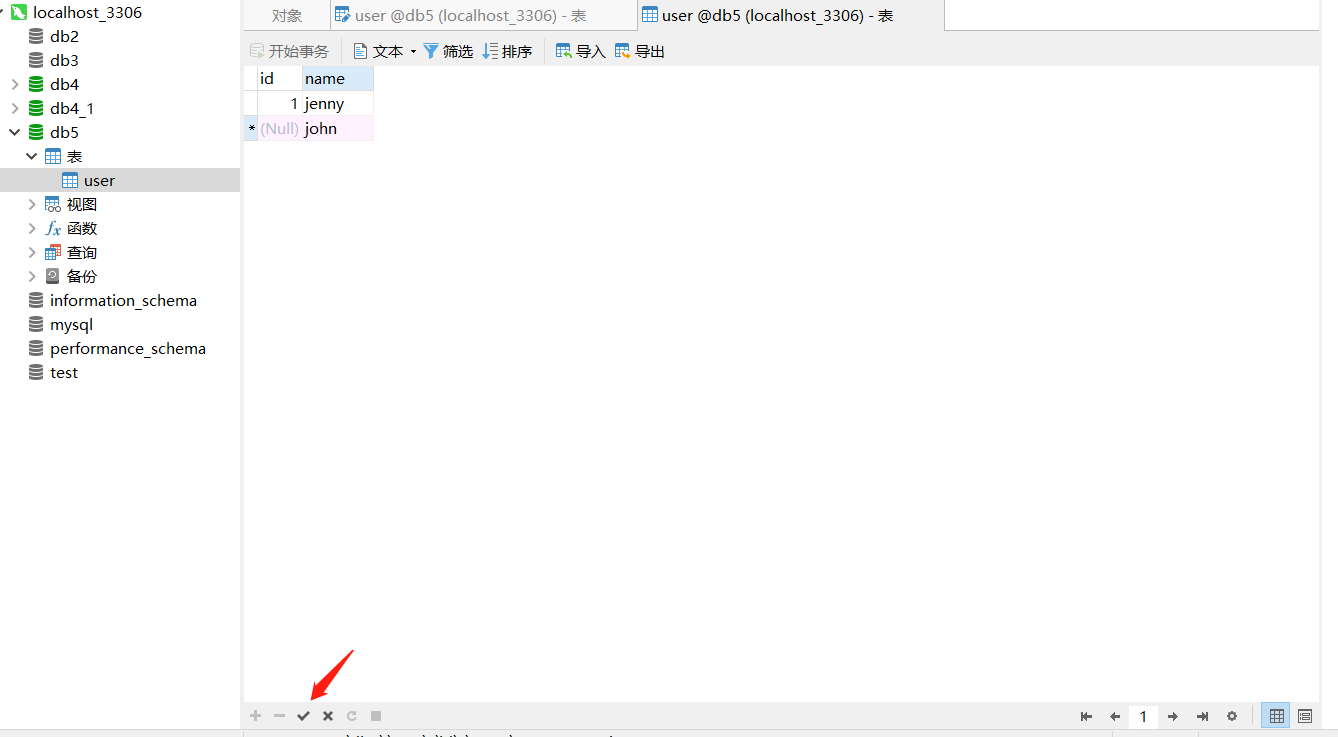This screenshot has width=1338, height=737.
Task: Switch to the 对象 tab
Action: (287, 16)
